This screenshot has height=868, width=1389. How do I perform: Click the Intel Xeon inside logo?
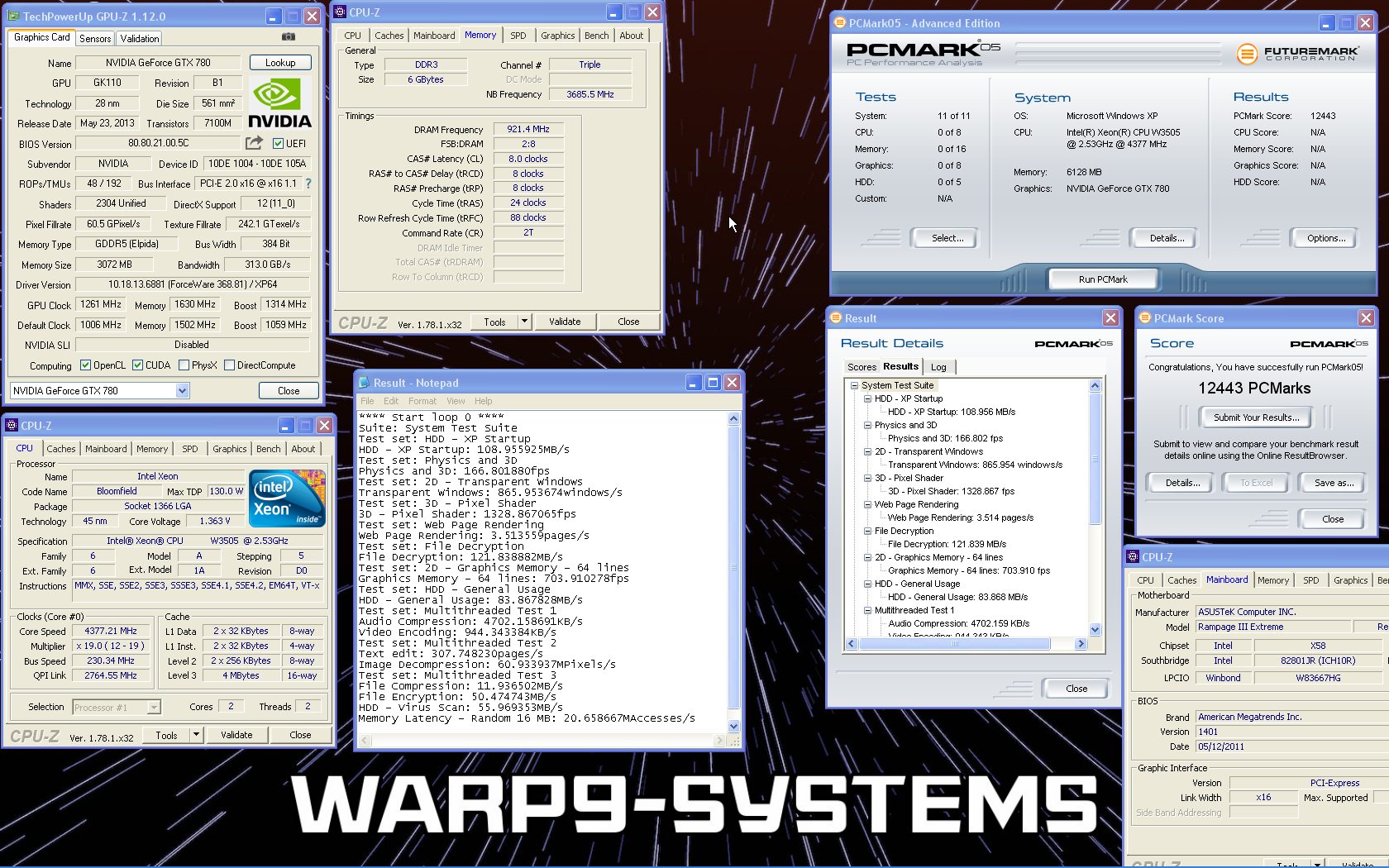(x=287, y=498)
